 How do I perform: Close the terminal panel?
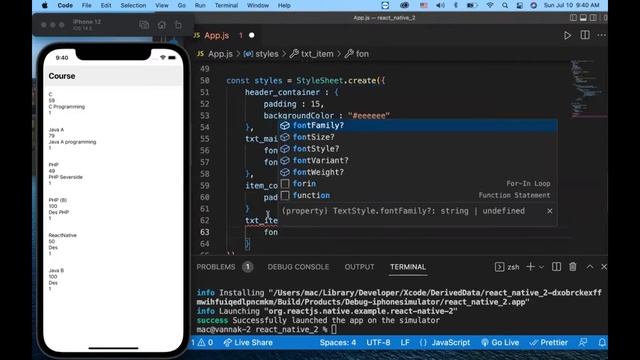pos(604,267)
